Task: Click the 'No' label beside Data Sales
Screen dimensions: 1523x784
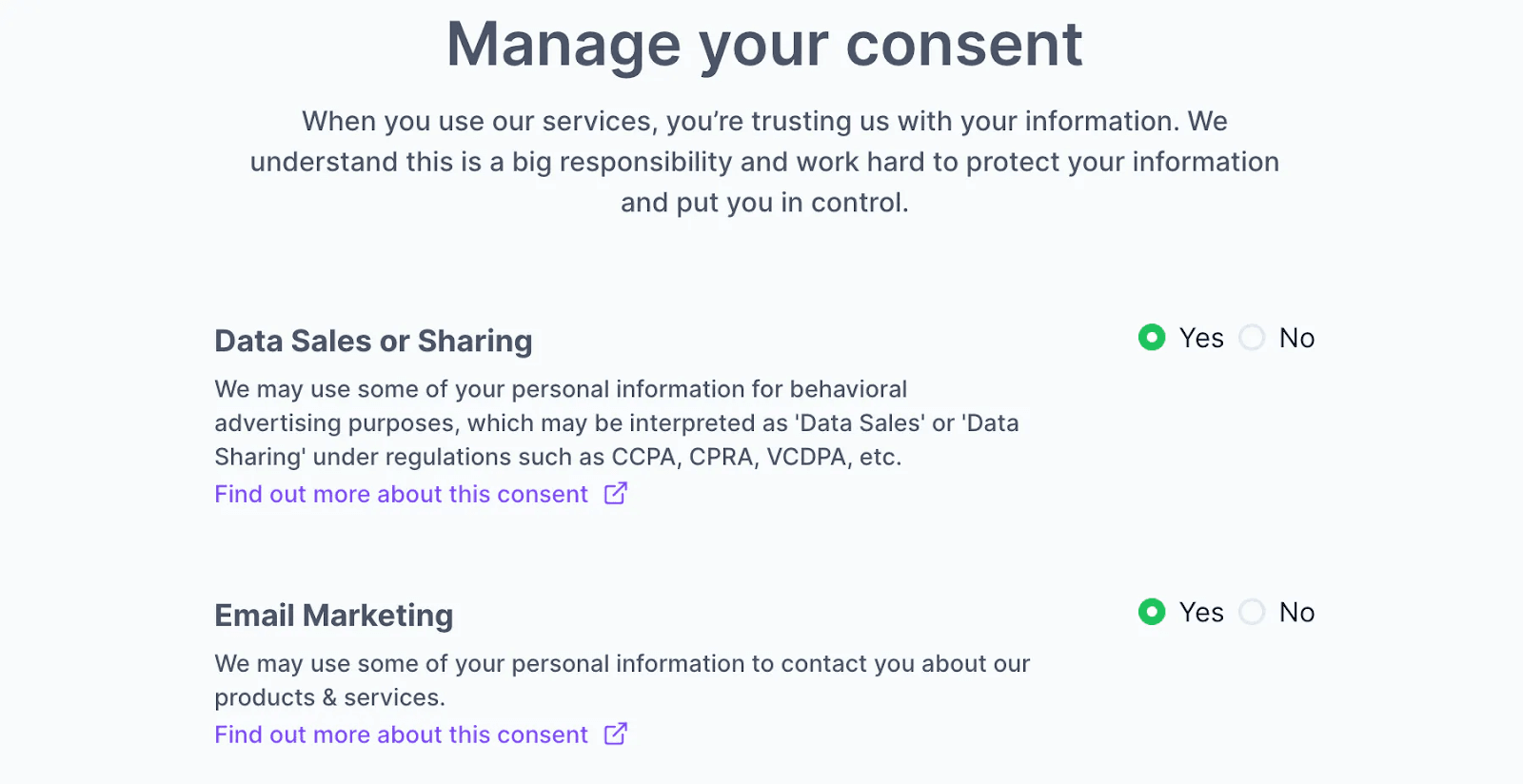Action: point(1296,338)
